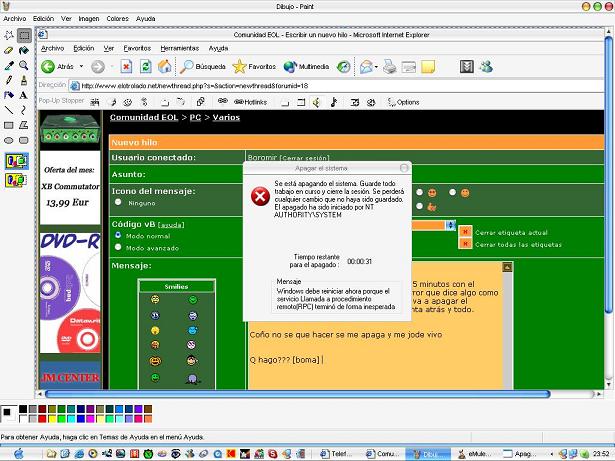Image resolution: width=615 pixels, height=461 pixels.
Task: Choose the Fill with color bucket tool
Action: 24,50
